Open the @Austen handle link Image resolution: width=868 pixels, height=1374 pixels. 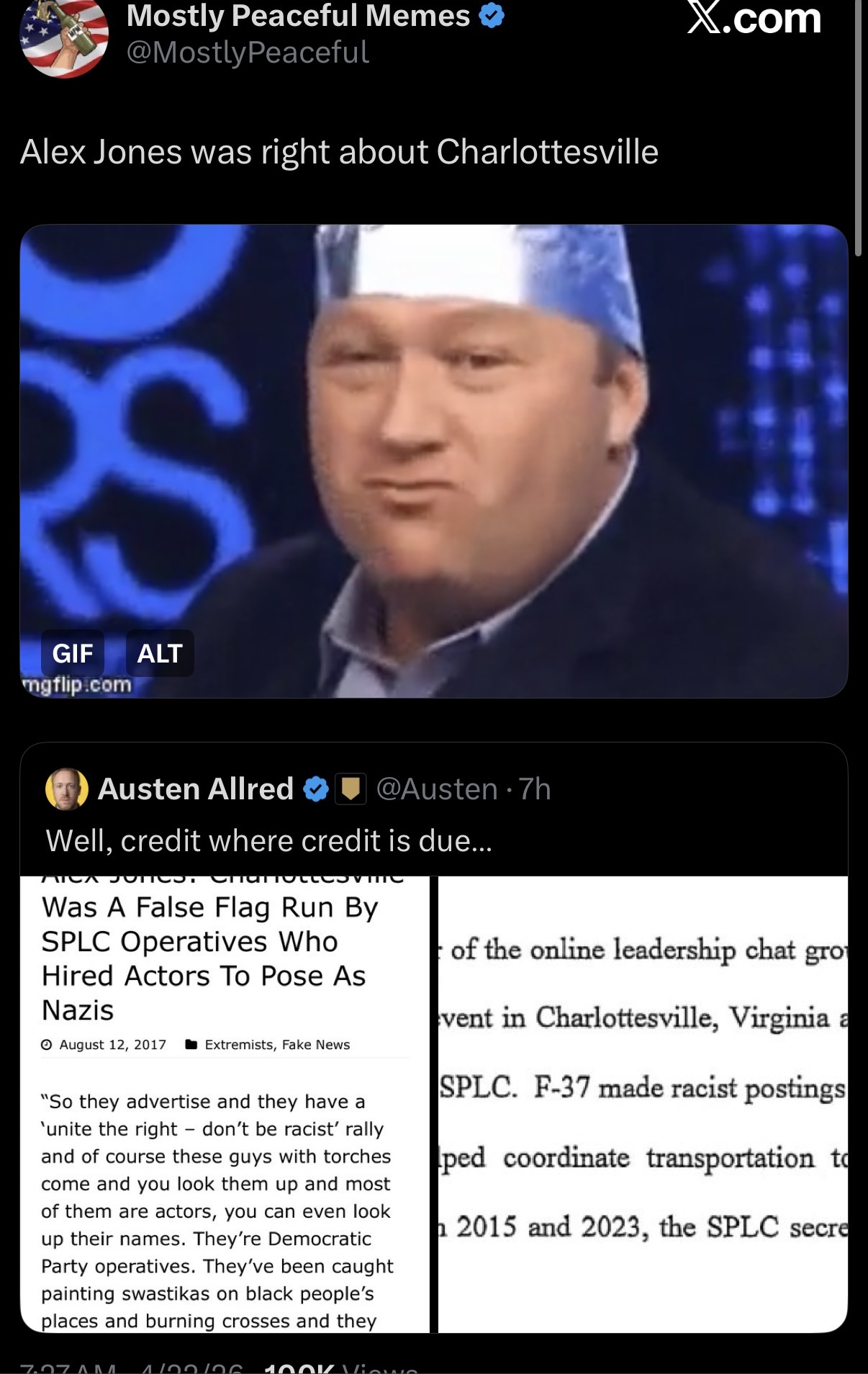tap(437, 789)
